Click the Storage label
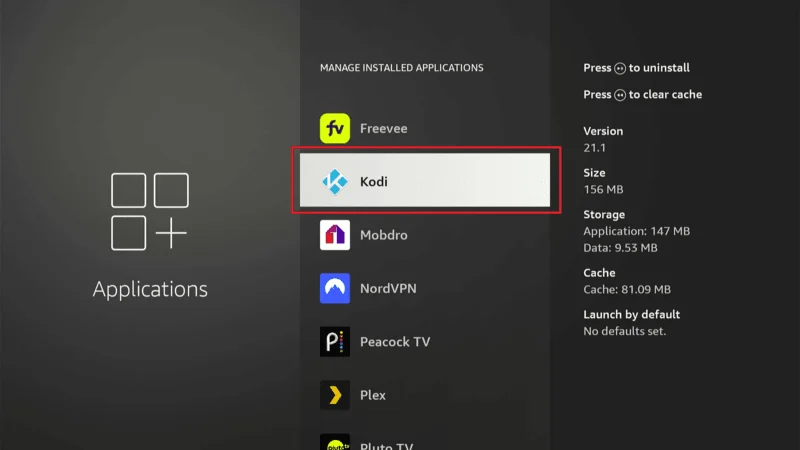800x450 pixels. [x=604, y=215]
